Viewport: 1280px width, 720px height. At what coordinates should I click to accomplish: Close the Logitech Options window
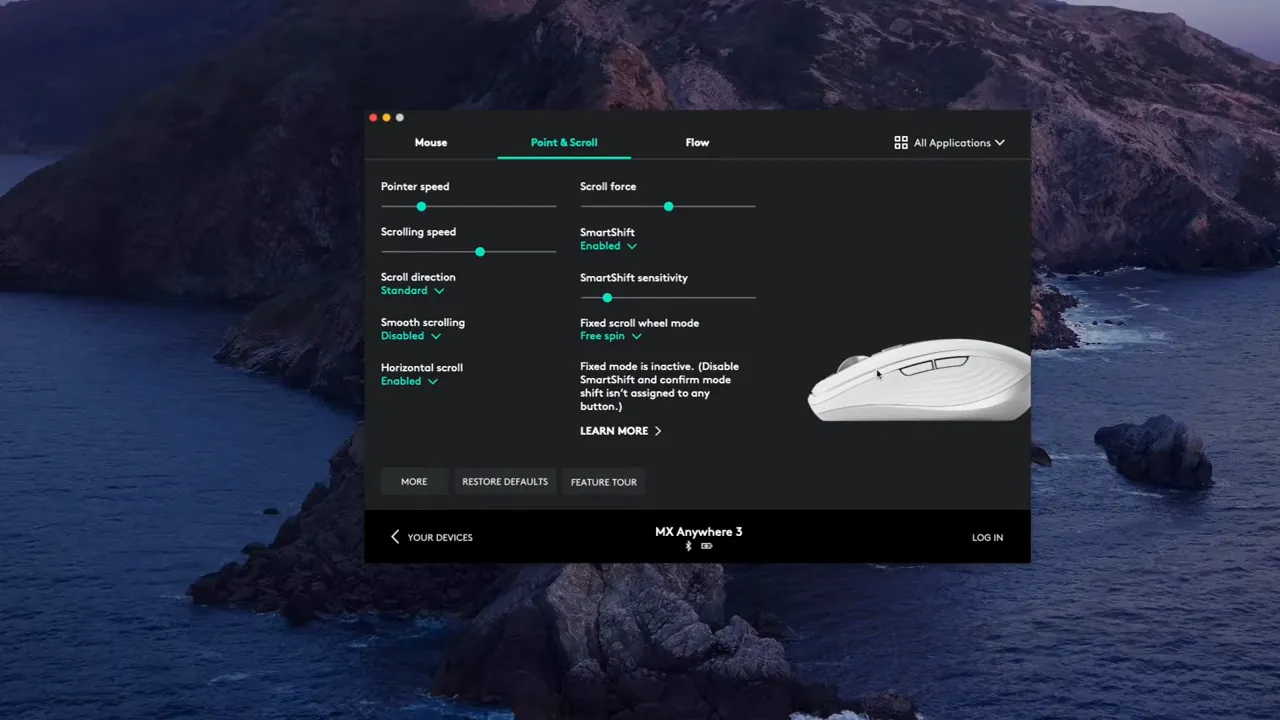373,118
